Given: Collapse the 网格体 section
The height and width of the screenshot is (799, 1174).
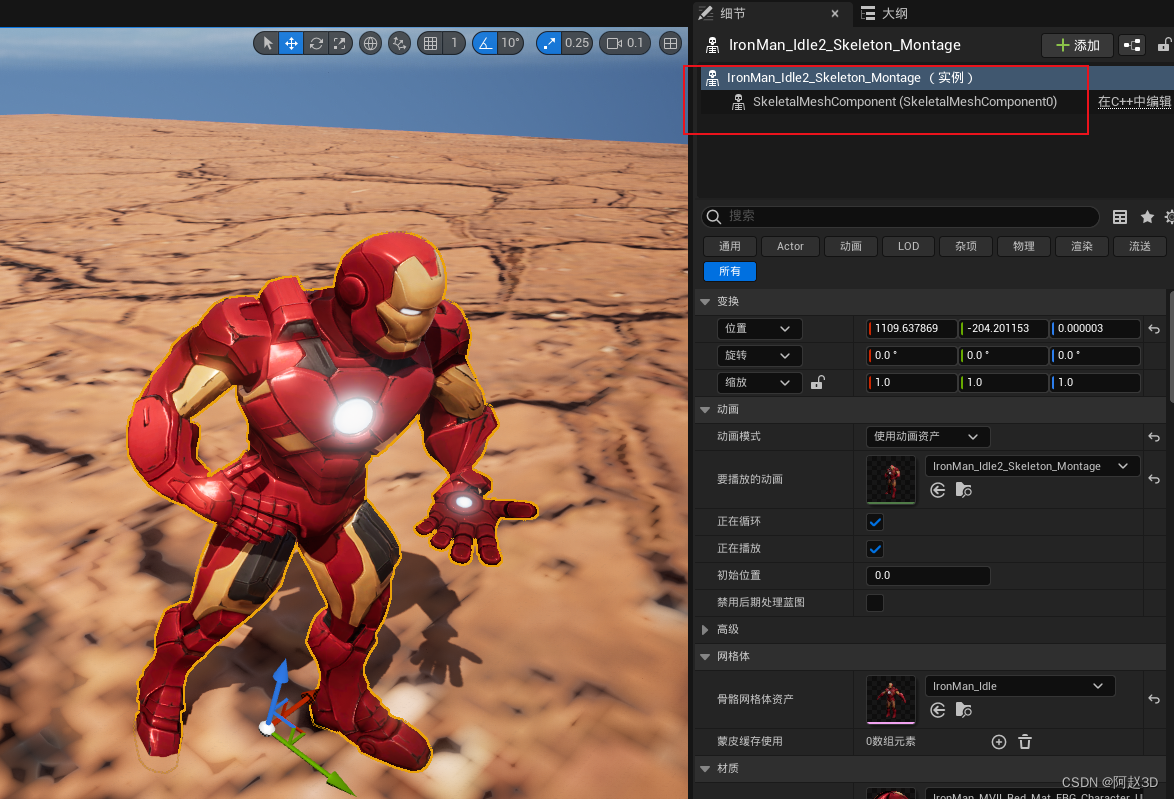Looking at the screenshot, I should [x=705, y=657].
